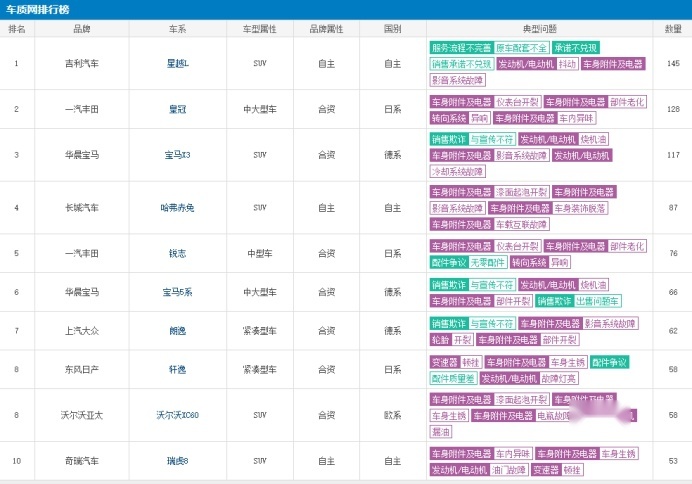Select the 漏油 issue tag

click(x=441, y=431)
